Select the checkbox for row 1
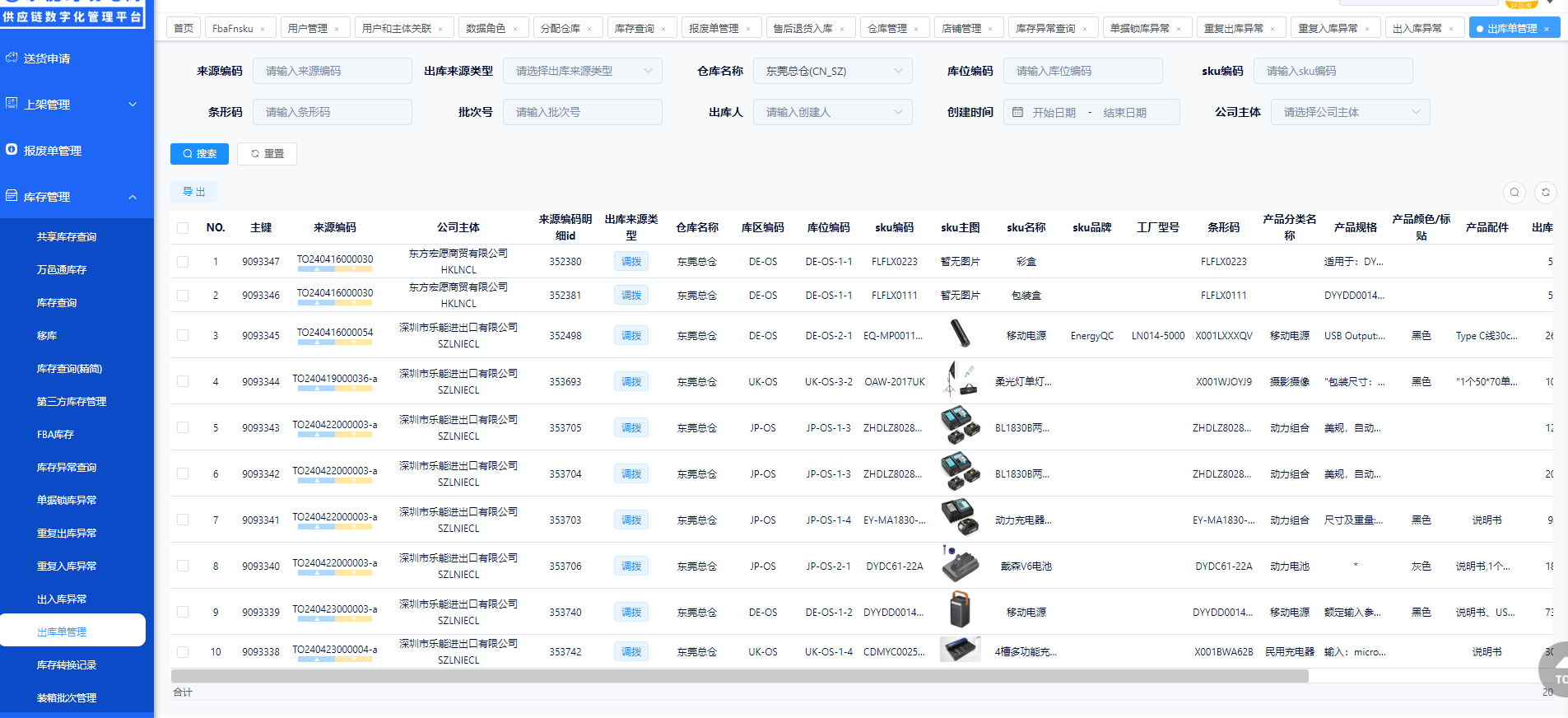This screenshot has height=718, width=1568. [183, 262]
